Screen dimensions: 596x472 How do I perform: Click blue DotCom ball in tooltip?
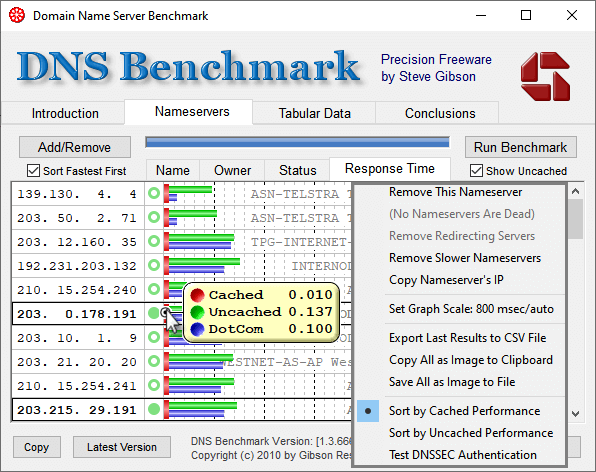pos(198,329)
